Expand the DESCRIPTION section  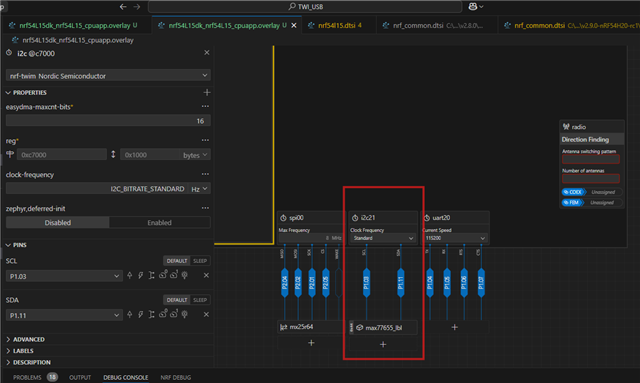28,362
